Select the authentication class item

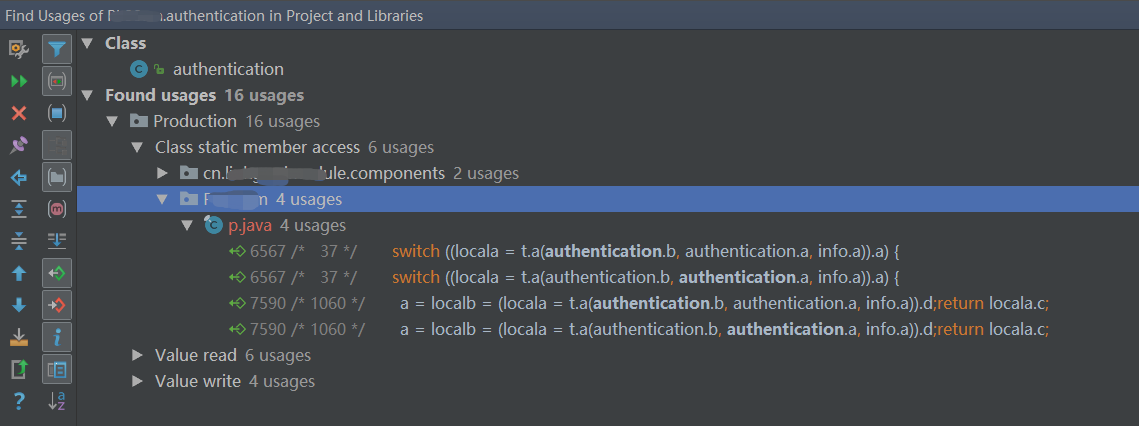coord(228,69)
